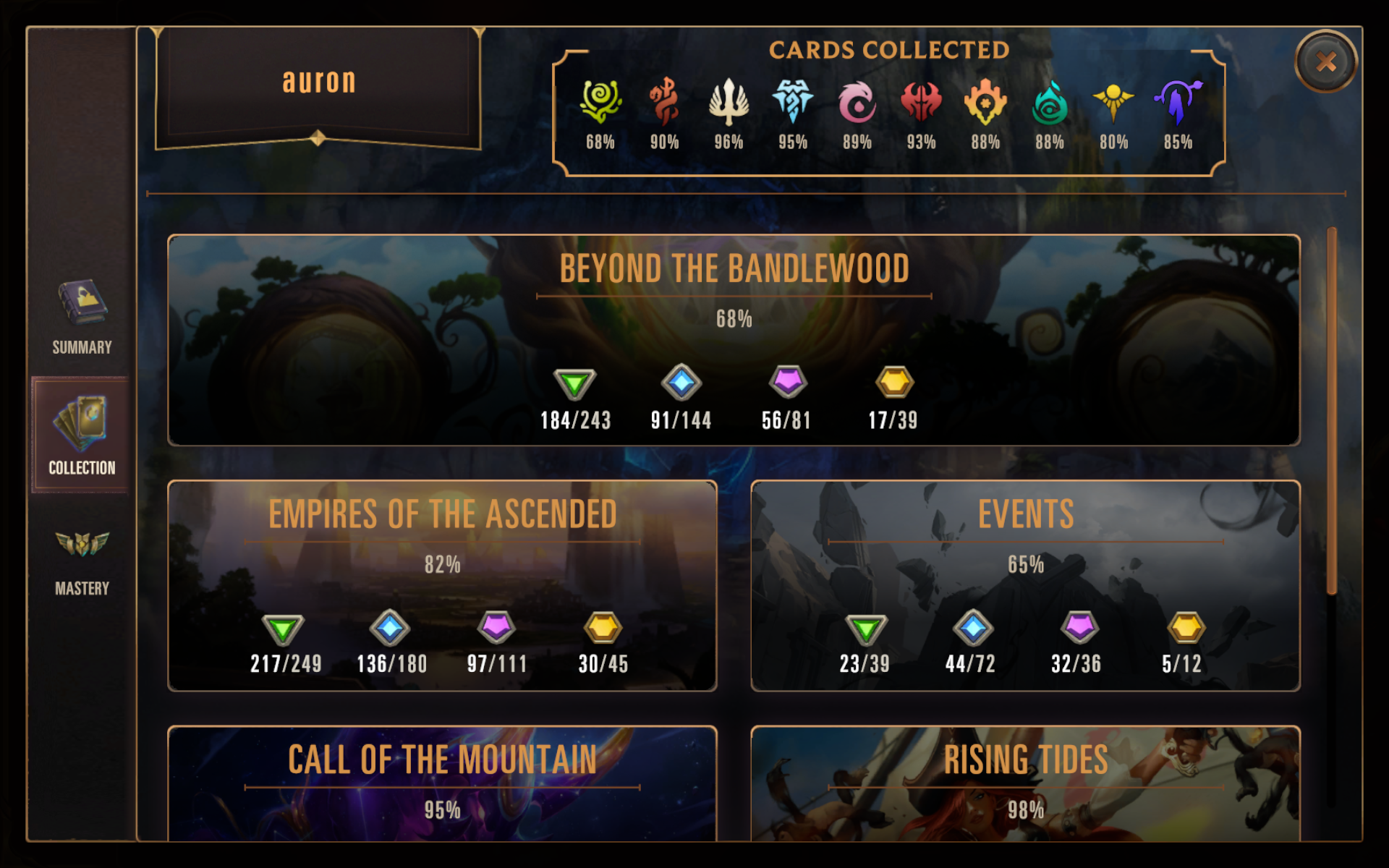
Task: Open the Empires of the Ascended panel
Action: click(442, 586)
